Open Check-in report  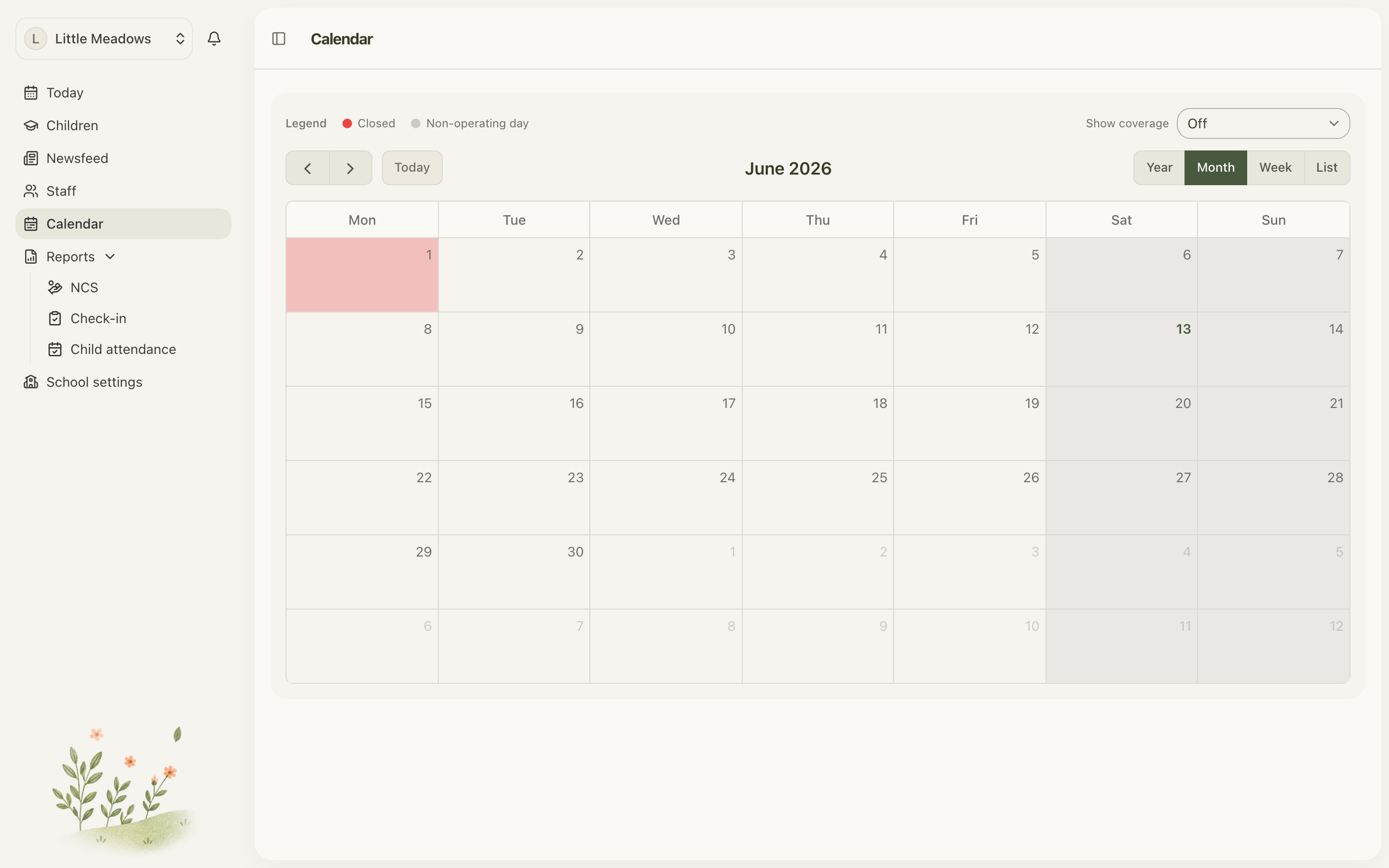point(136,318)
